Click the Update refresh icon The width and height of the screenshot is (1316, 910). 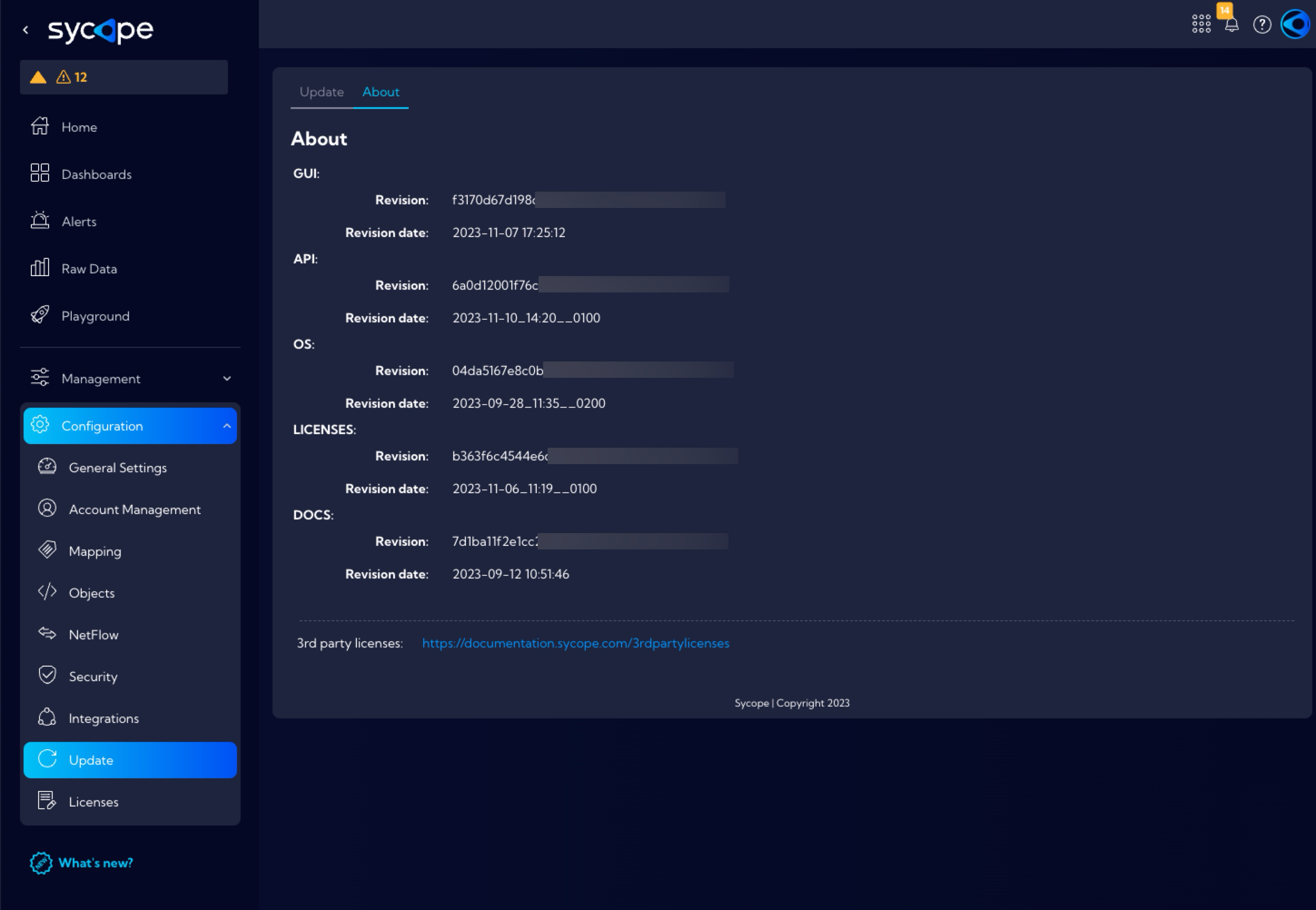tap(47, 759)
